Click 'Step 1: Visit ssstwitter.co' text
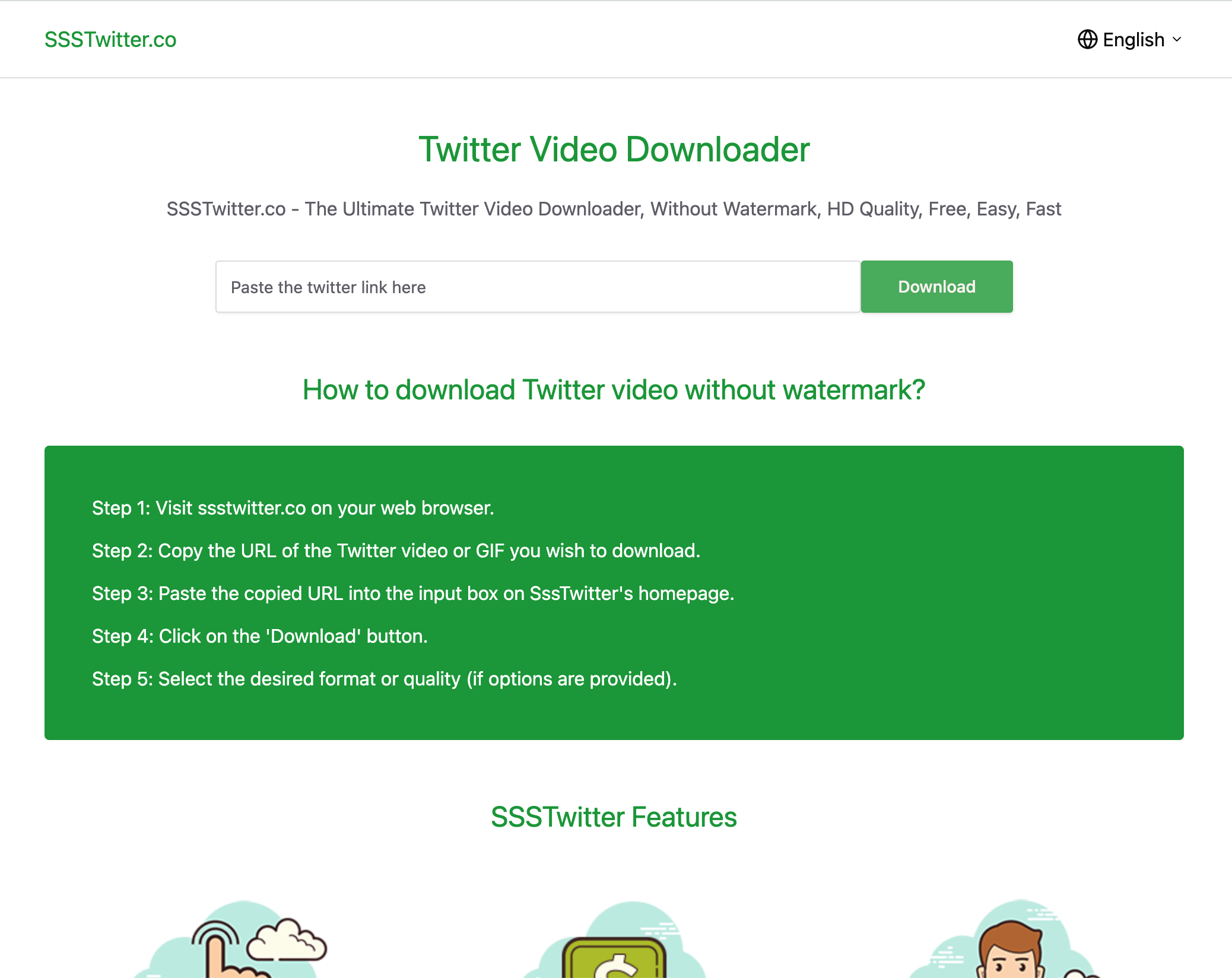Viewport: 1232px width, 978px height. click(x=293, y=508)
